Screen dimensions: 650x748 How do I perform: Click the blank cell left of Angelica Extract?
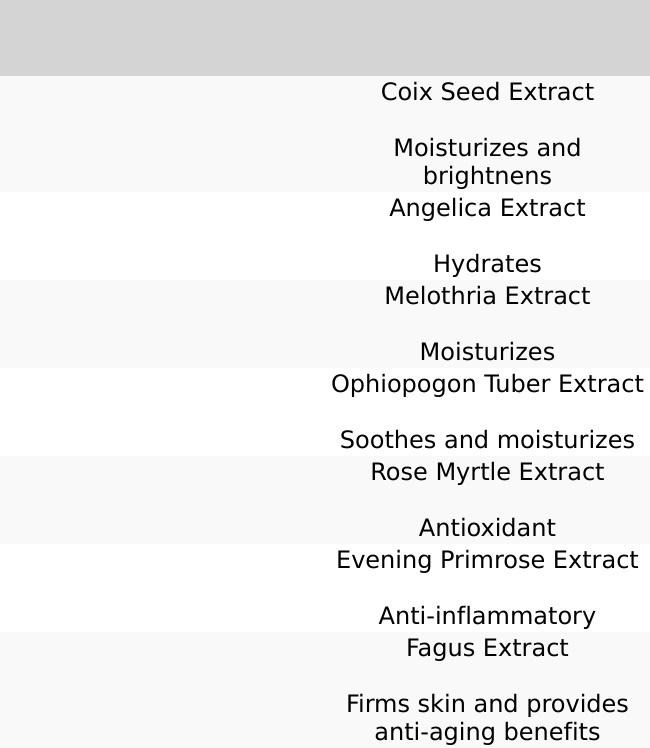tap(162, 236)
